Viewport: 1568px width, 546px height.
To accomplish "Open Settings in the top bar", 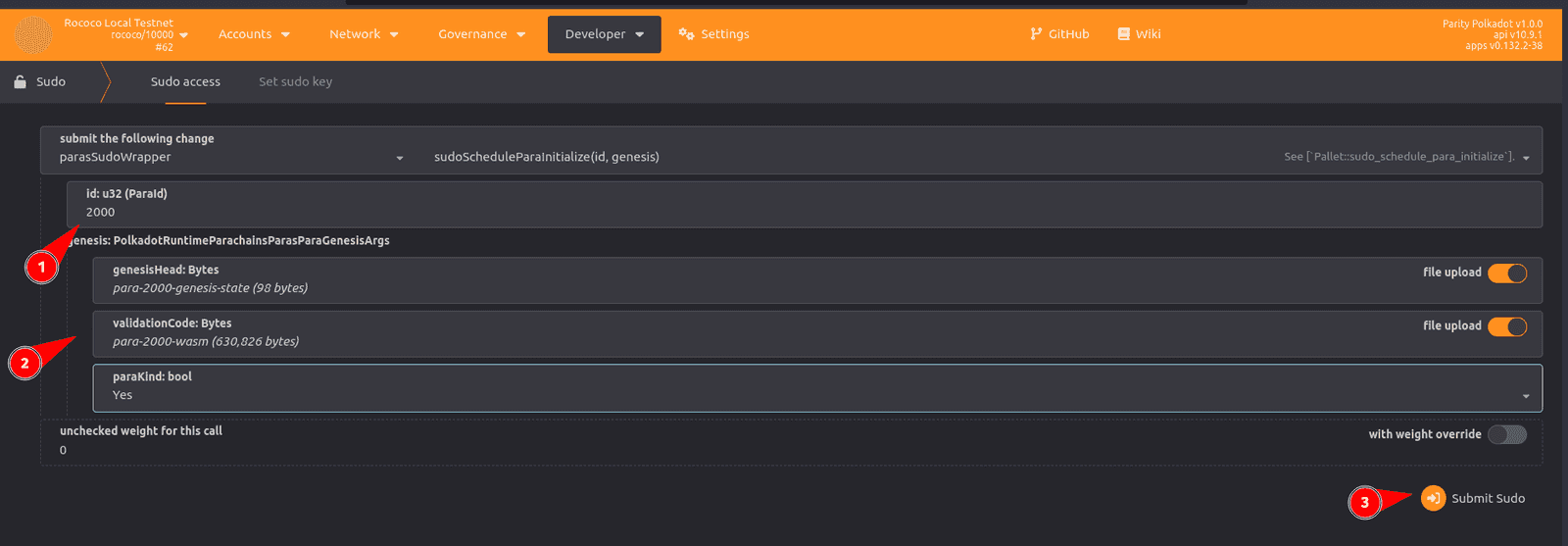I will [713, 34].
